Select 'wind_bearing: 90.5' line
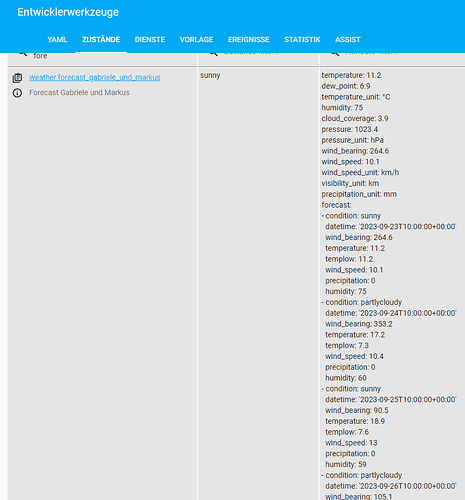The image size is (465, 500). pyautogui.click(x=357, y=410)
